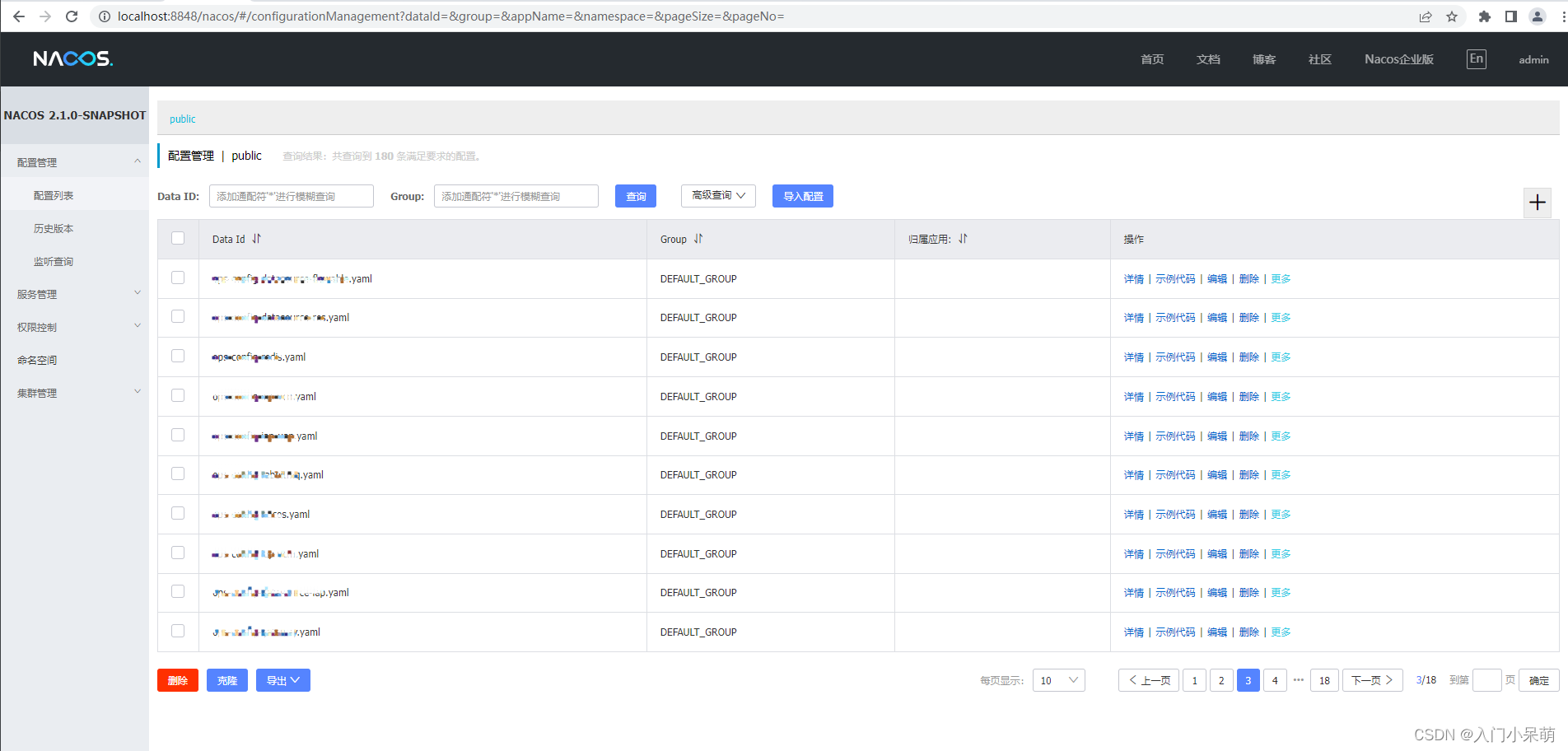Click 编辑 link in third row

(1217, 357)
